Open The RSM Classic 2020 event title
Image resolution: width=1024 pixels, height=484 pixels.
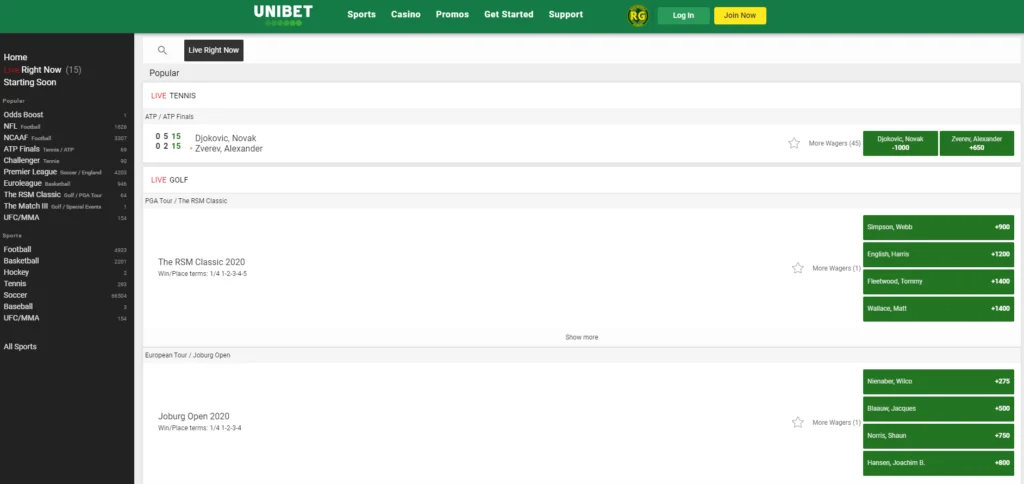coord(202,262)
